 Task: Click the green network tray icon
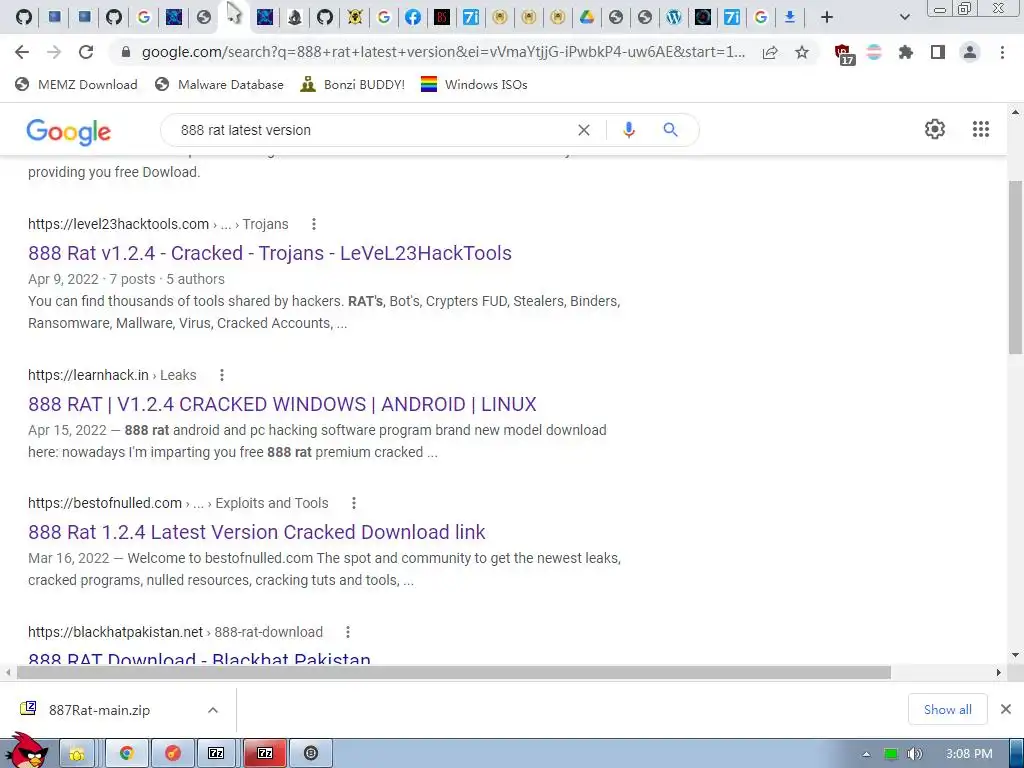pos(891,754)
